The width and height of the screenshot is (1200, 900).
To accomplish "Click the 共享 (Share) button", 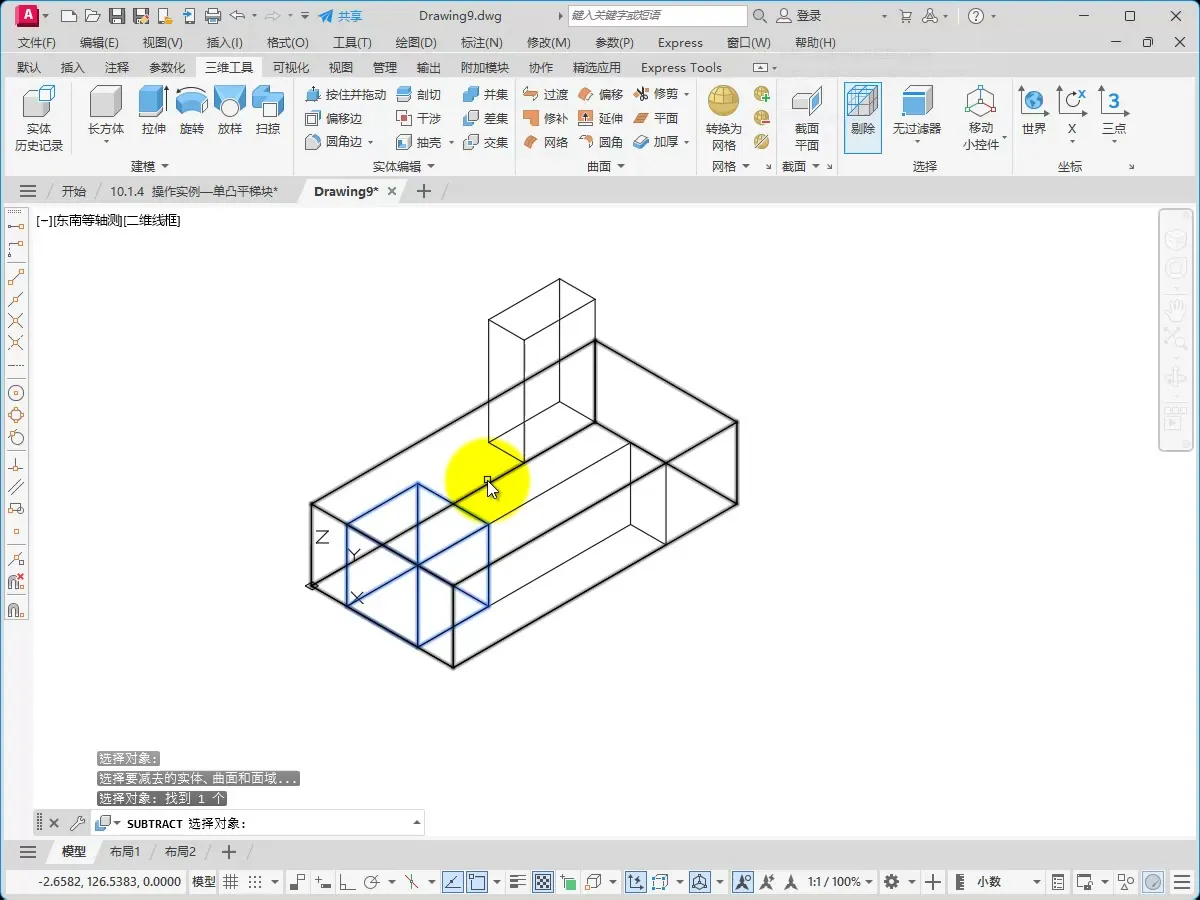I will pos(340,16).
